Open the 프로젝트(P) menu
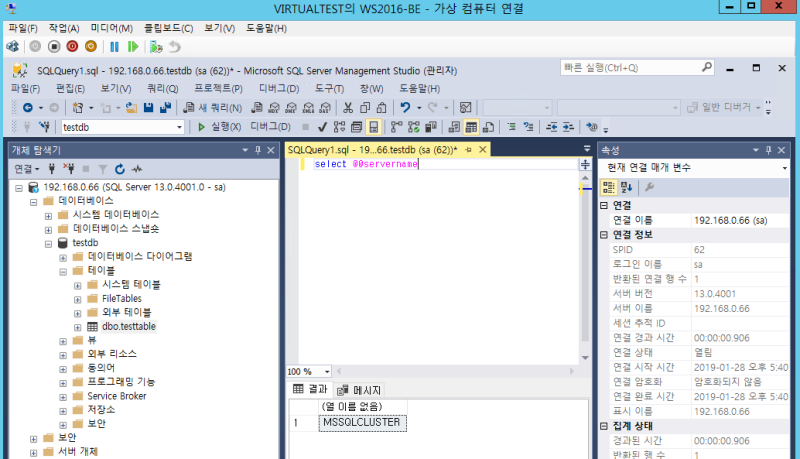The image size is (800, 459). point(218,89)
